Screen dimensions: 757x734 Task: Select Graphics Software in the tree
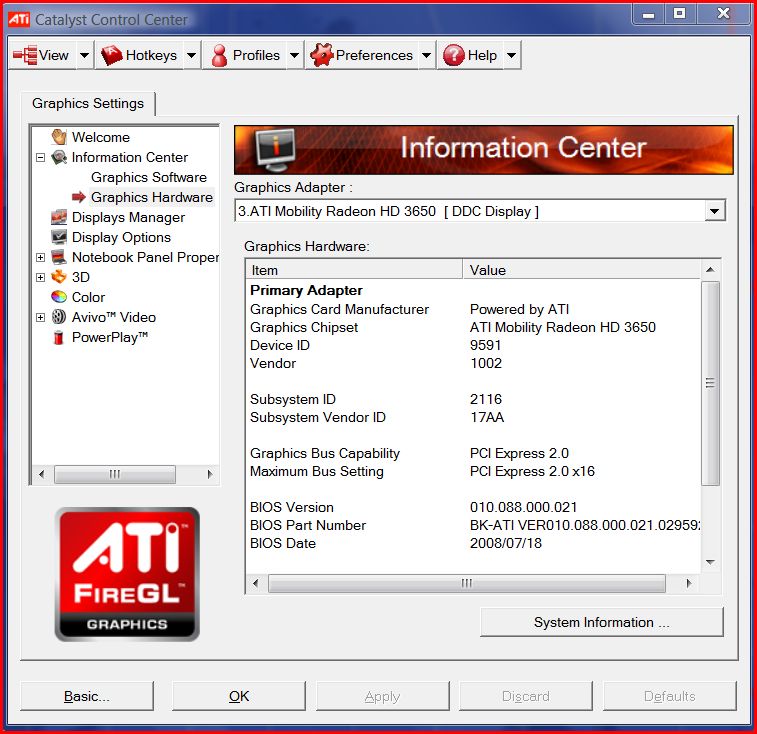[x=149, y=177]
